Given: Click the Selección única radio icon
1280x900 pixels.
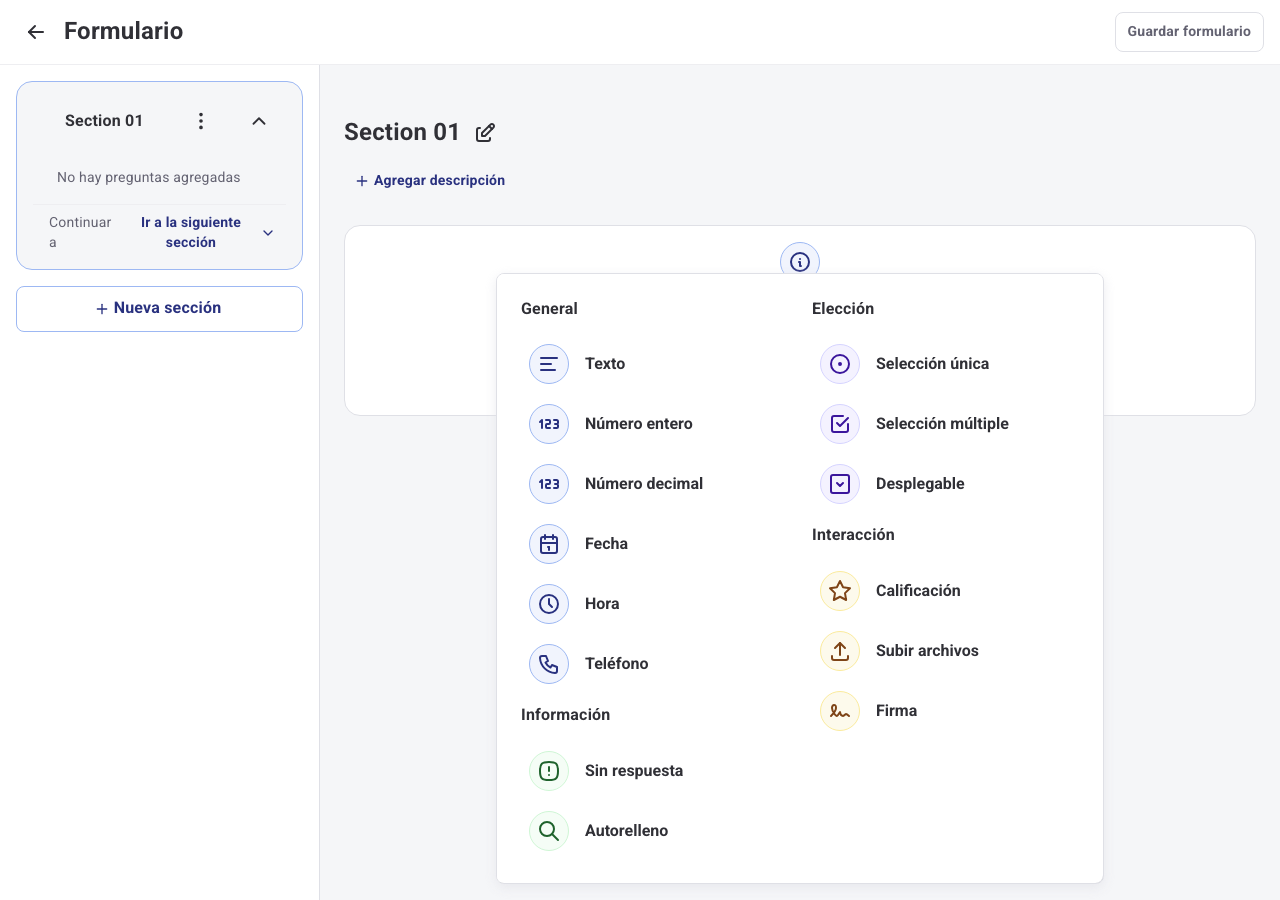Looking at the screenshot, I should pos(840,364).
